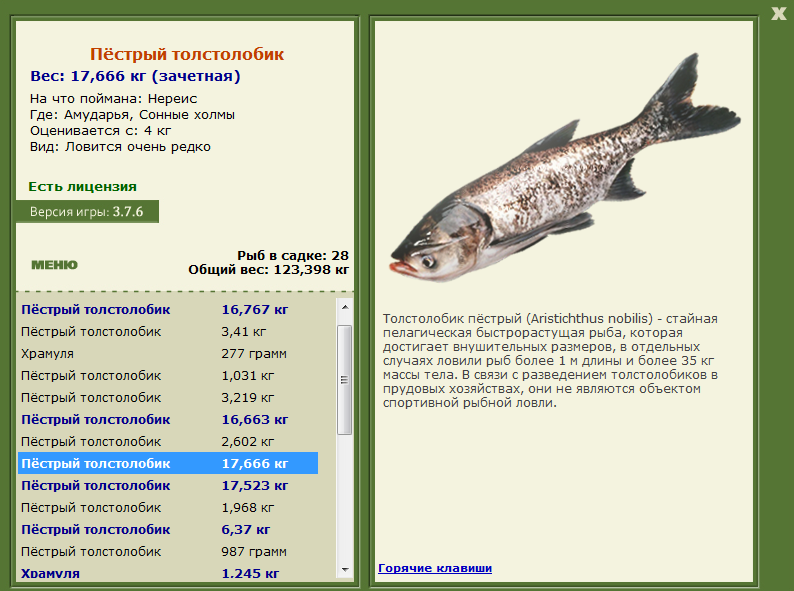Click the Есть лицензия text
Image resolution: width=794 pixels, height=591 pixels.
click(83, 187)
